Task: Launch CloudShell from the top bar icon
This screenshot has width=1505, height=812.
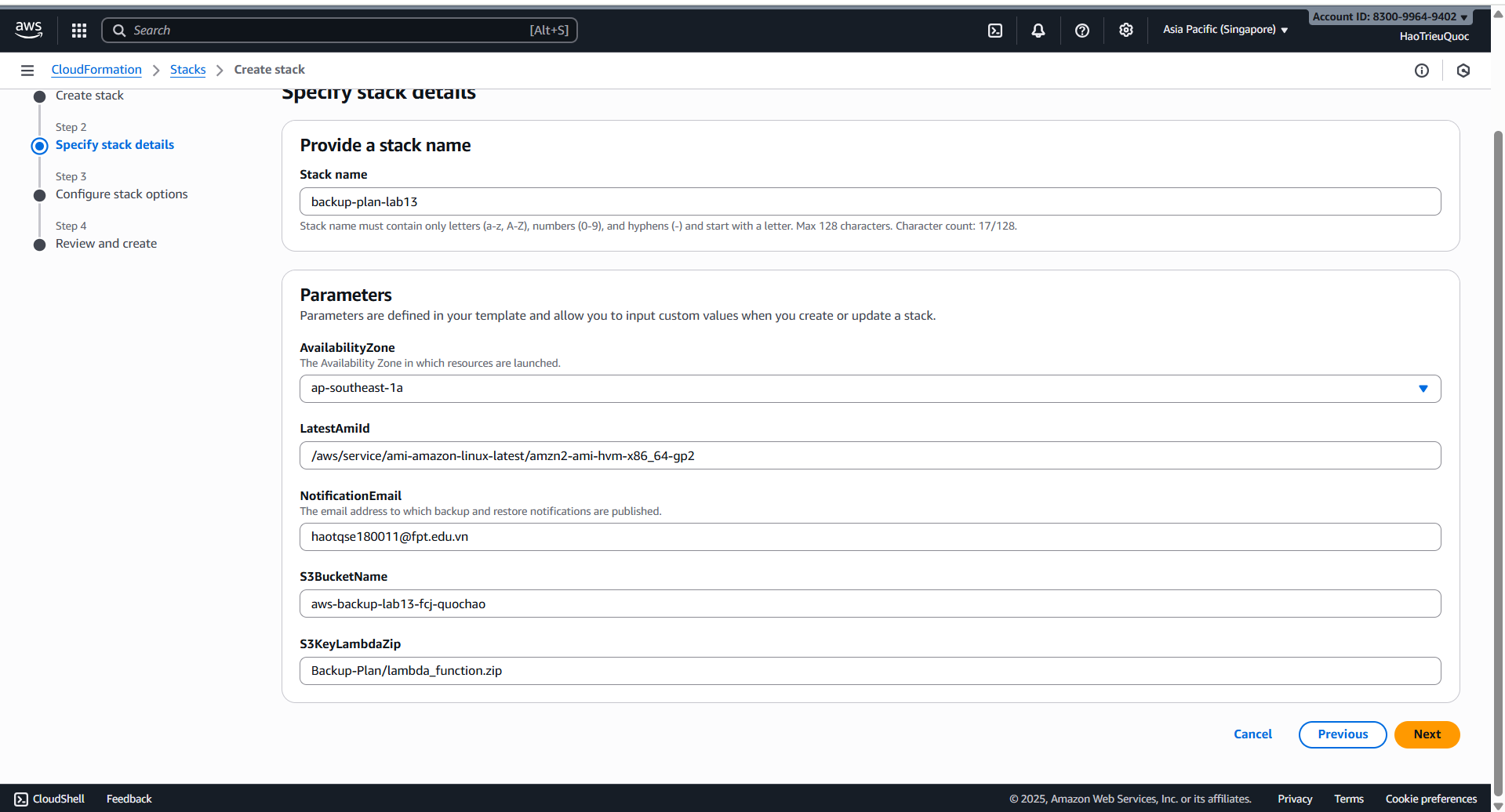Action: pyautogui.click(x=995, y=31)
